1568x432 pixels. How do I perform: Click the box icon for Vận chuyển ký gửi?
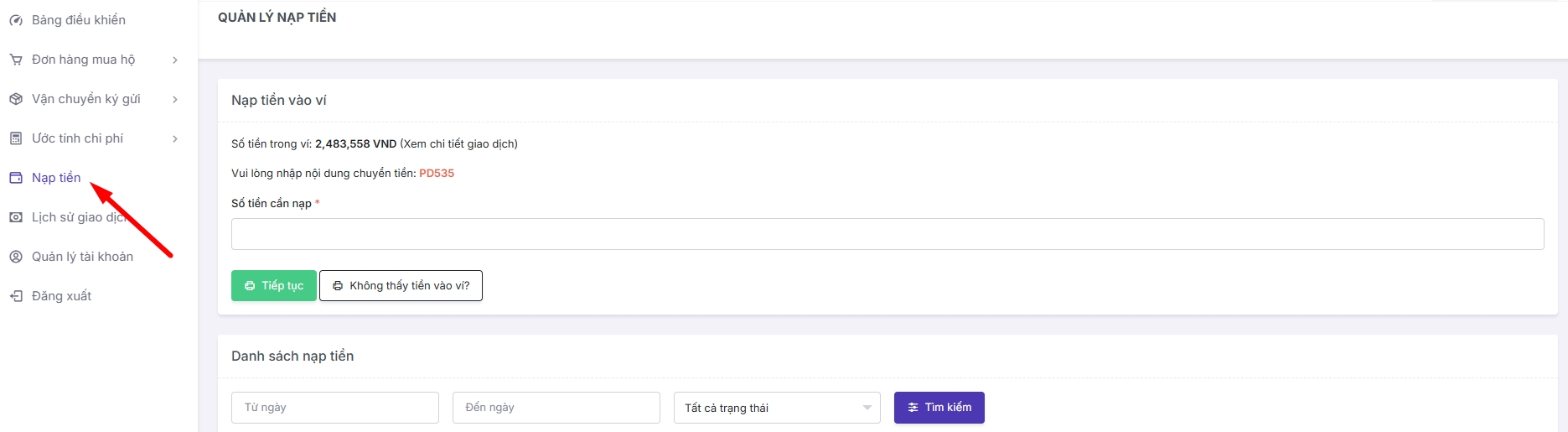pyautogui.click(x=15, y=99)
